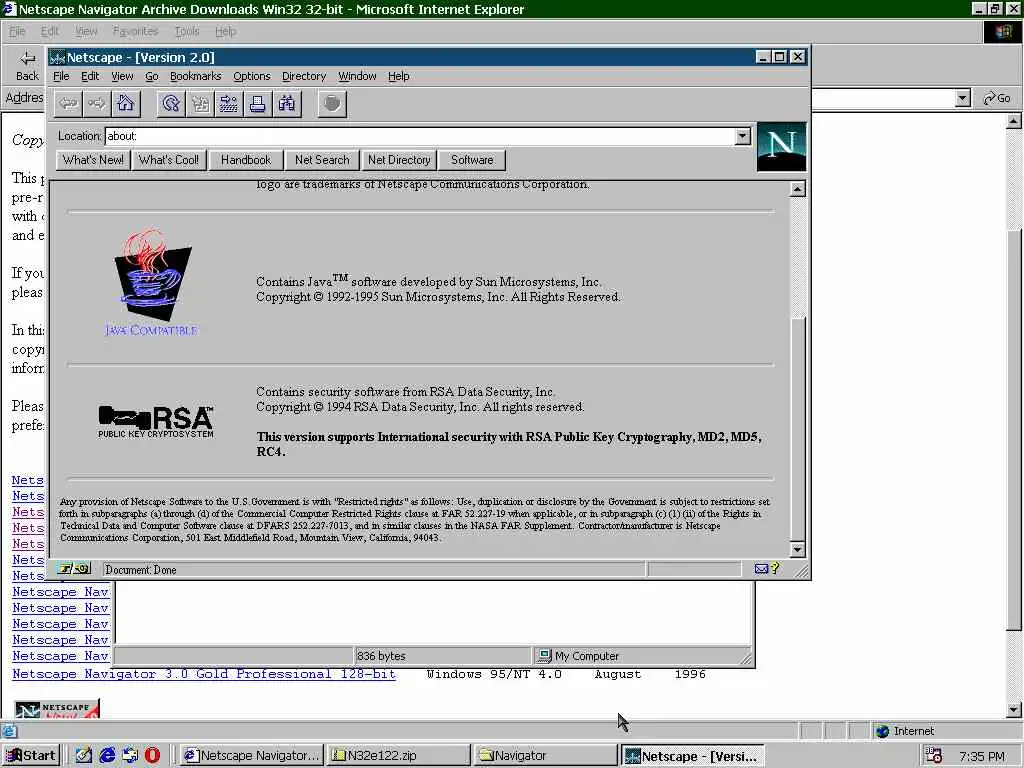The height and width of the screenshot is (768, 1024).
Task: Open the Netscape Edit menu
Action: pos(89,76)
